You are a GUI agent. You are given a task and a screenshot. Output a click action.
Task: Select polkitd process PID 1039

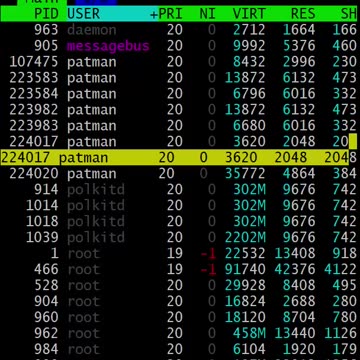coord(180,238)
